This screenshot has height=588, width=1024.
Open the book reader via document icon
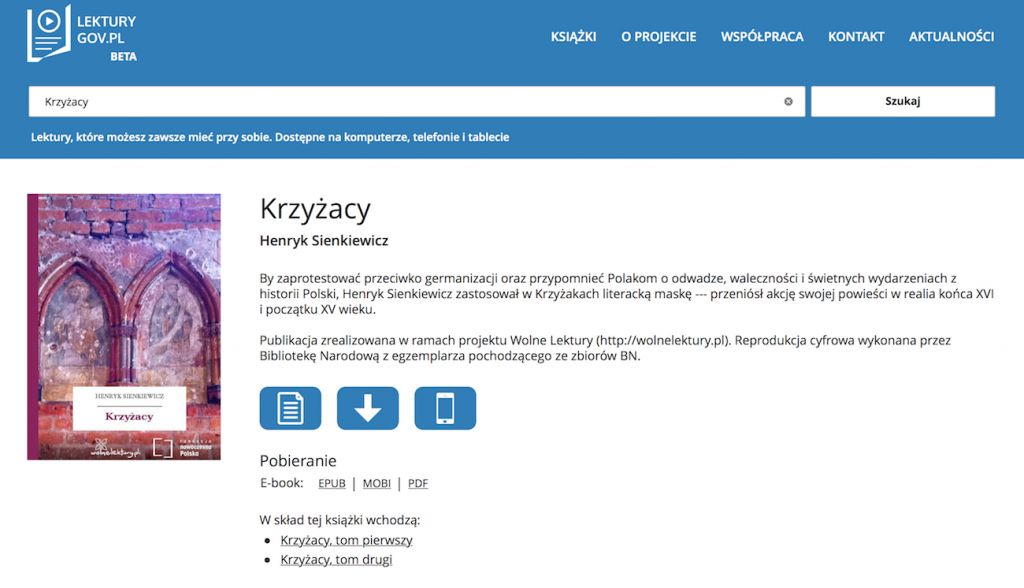click(x=289, y=408)
